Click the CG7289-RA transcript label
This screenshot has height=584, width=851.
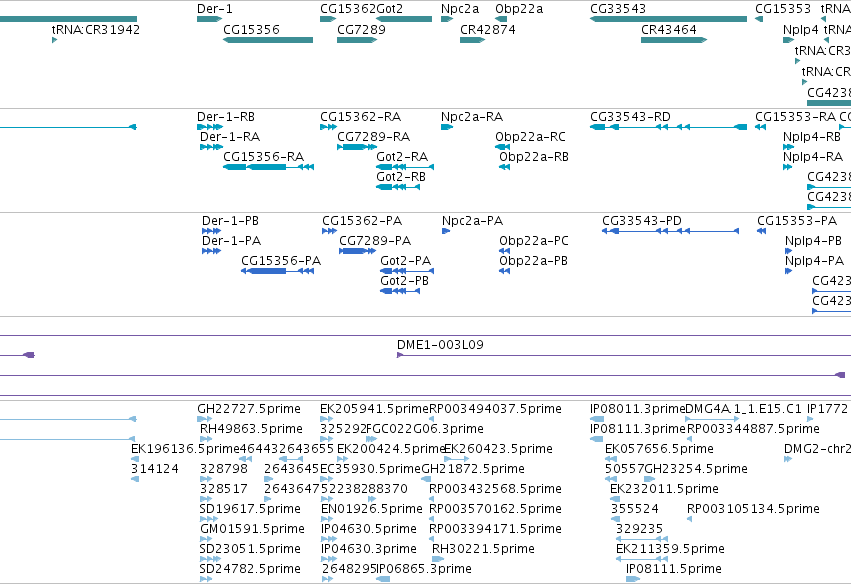pos(373,137)
